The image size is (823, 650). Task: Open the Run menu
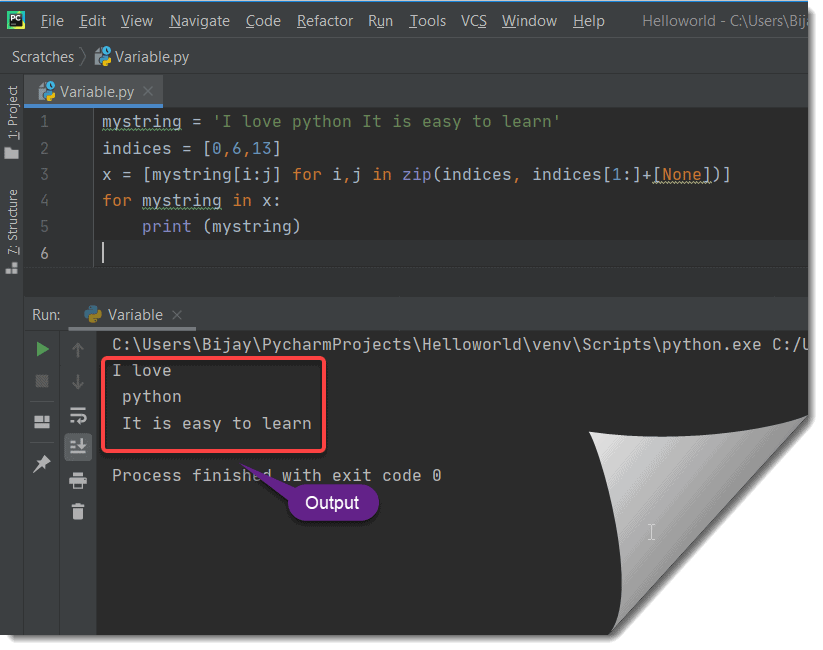coord(380,20)
